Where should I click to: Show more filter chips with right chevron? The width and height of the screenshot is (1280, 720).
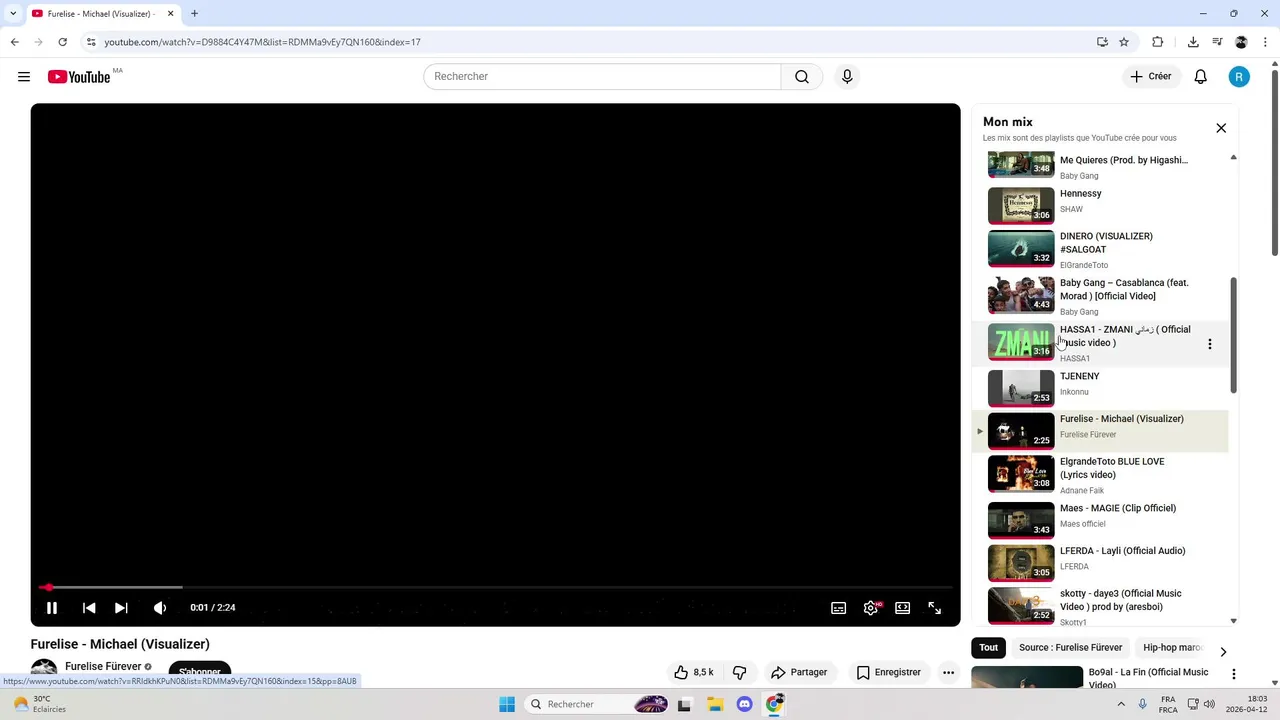click(1223, 652)
